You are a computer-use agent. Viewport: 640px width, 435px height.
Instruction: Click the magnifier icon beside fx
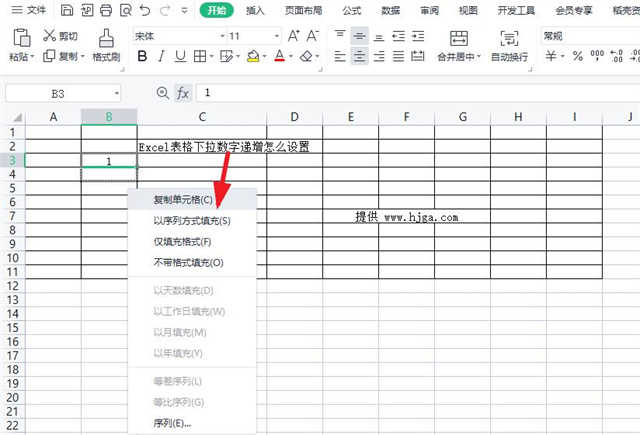[x=162, y=93]
